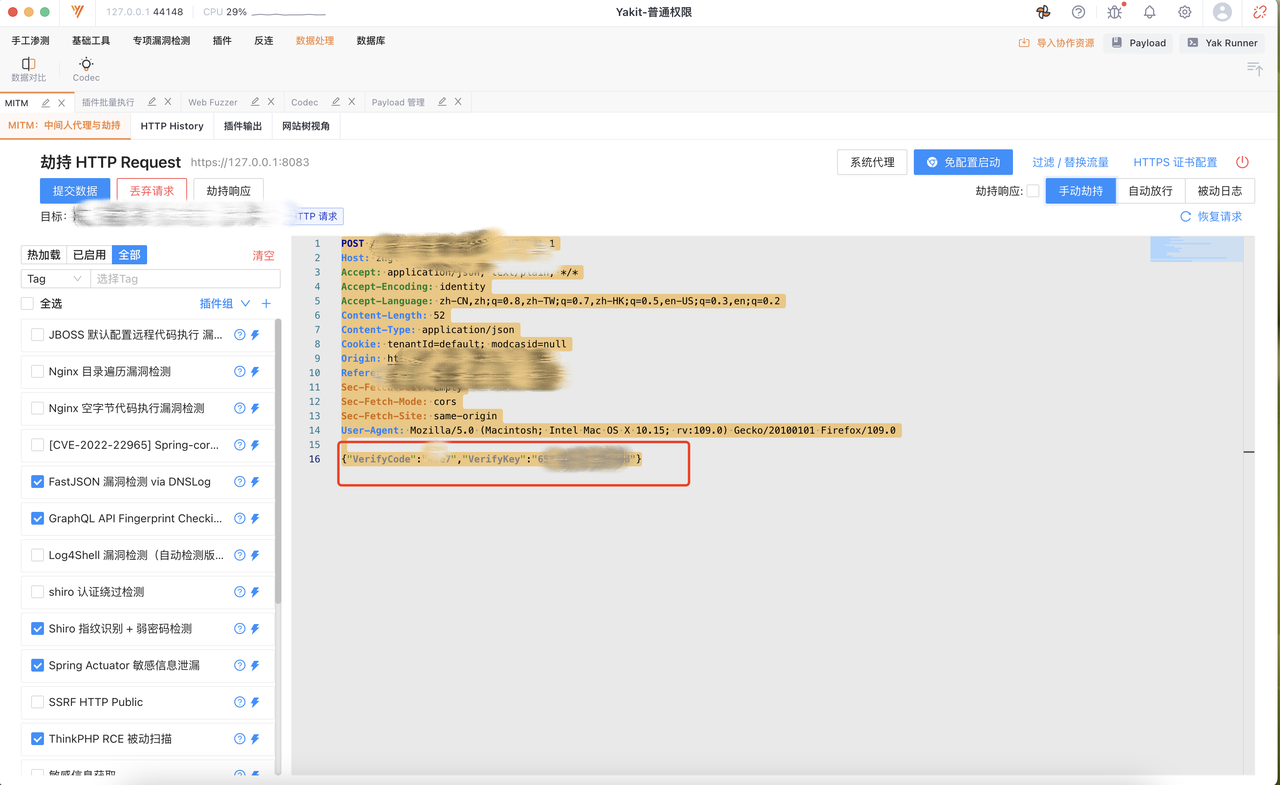Show the 已启用 plugin filter

pos(89,255)
